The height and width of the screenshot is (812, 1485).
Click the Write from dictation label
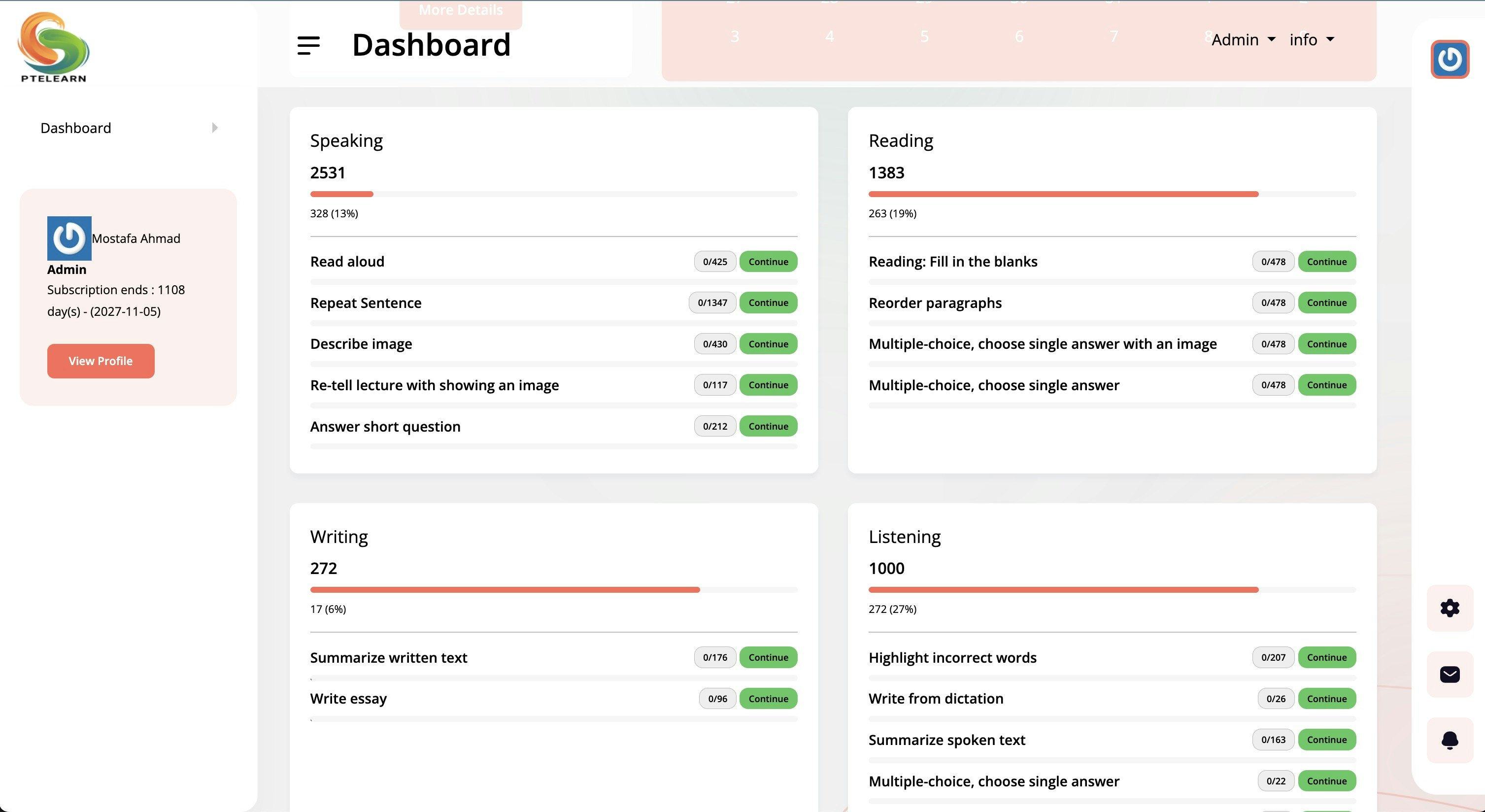936,699
